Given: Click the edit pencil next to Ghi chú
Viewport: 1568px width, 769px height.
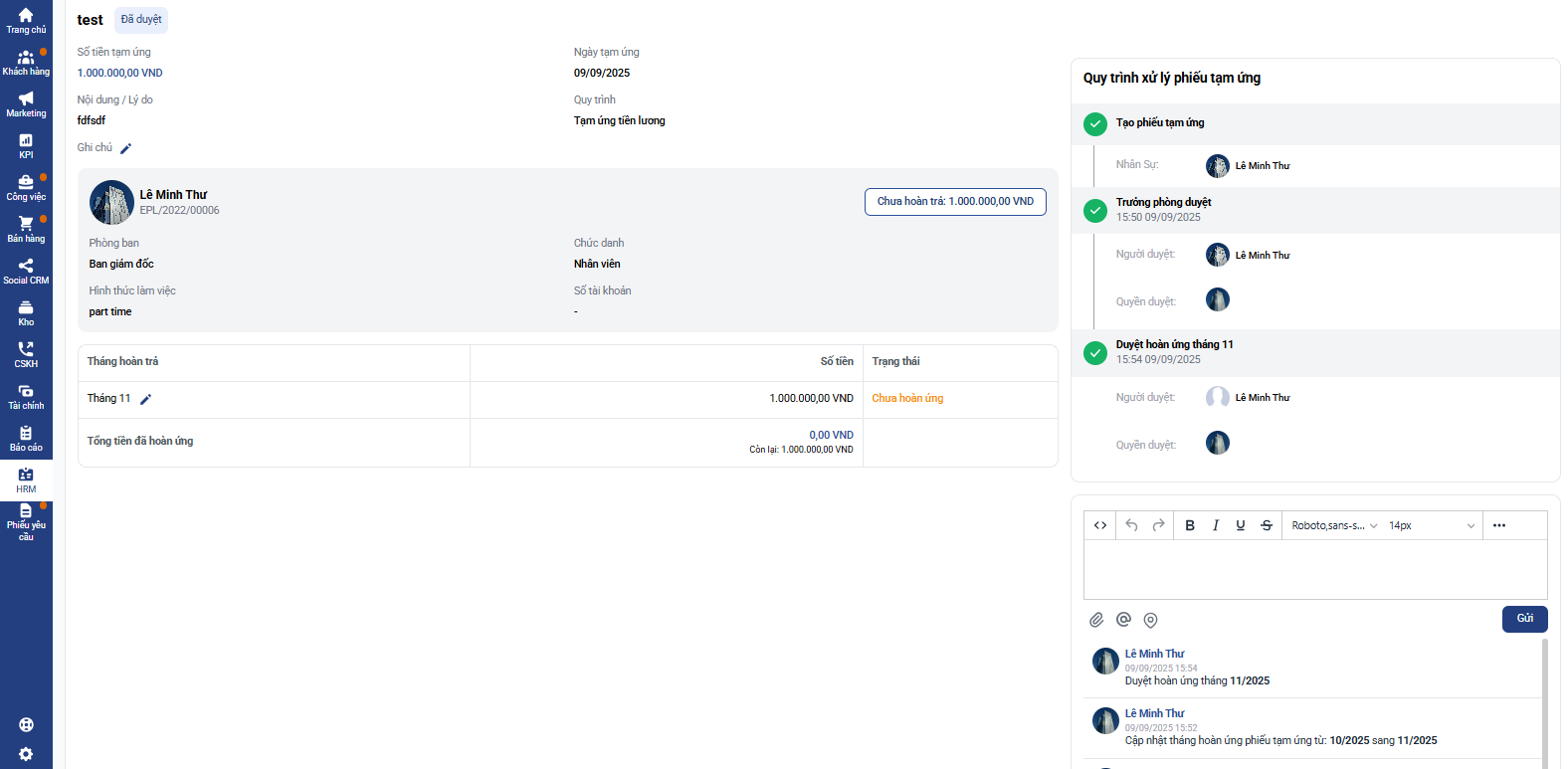Looking at the screenshot, I should pos(125,148).
